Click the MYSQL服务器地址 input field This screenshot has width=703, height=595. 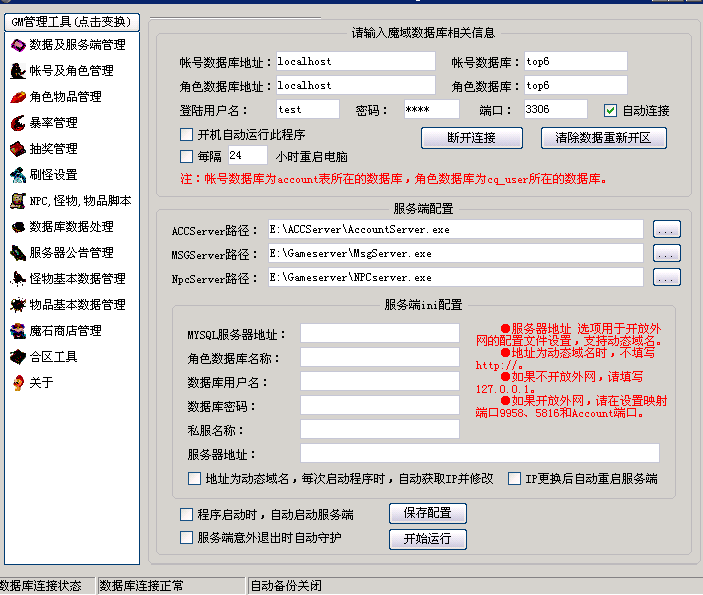tap(380, 334)
